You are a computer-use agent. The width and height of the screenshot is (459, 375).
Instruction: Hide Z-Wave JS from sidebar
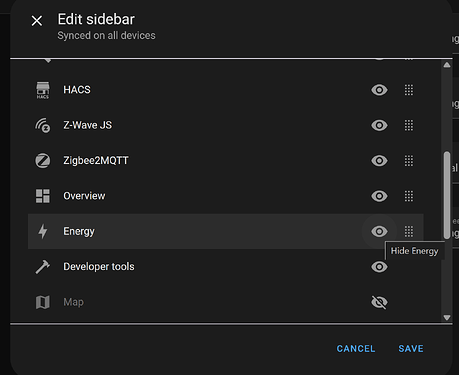tap(379, 125)
